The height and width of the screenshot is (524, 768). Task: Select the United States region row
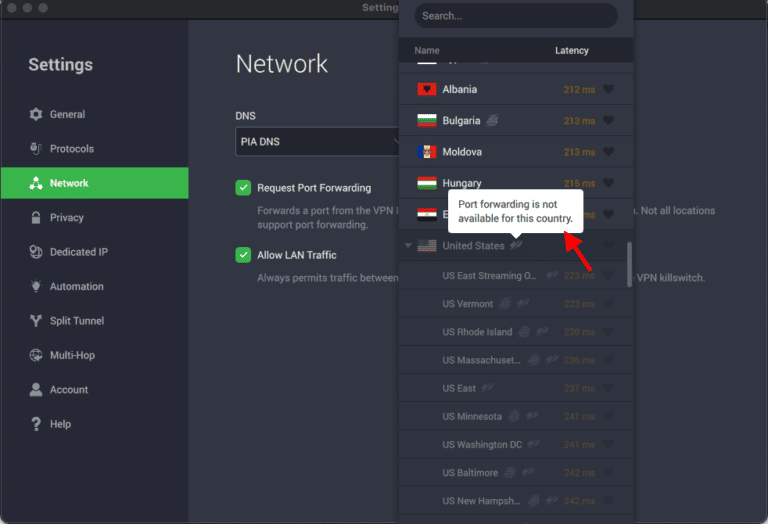516,246
